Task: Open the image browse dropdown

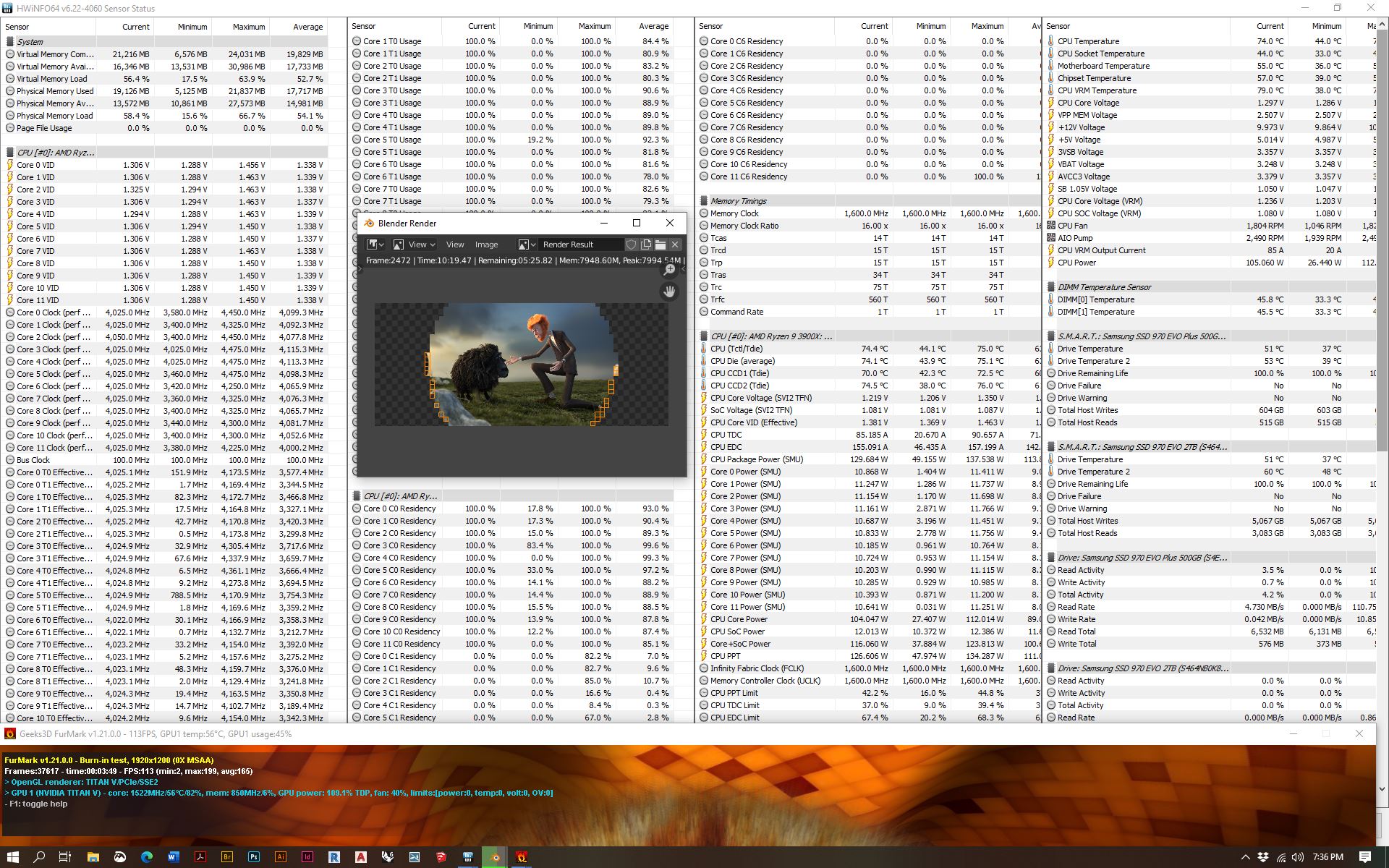Action: tap(526, 244)
